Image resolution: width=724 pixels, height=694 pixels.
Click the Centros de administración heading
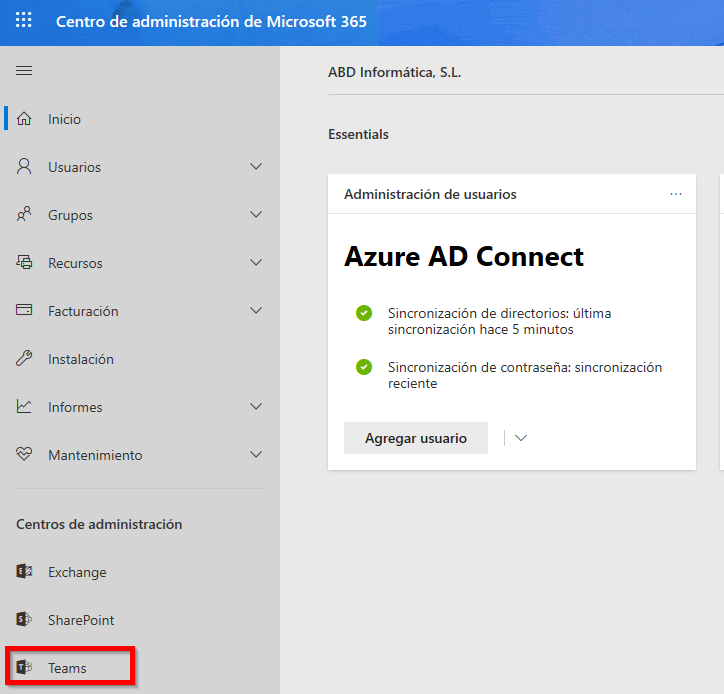99,525
